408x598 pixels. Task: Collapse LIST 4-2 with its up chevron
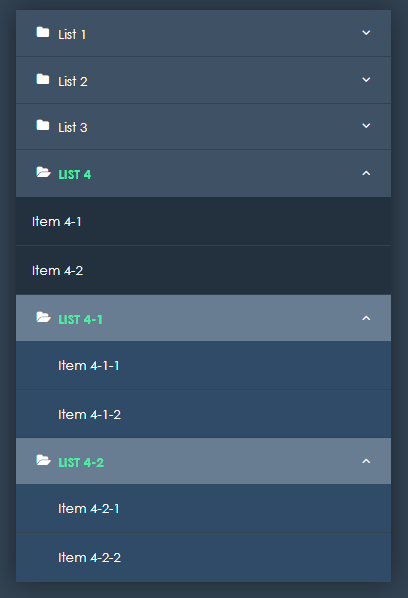(366, 461)
